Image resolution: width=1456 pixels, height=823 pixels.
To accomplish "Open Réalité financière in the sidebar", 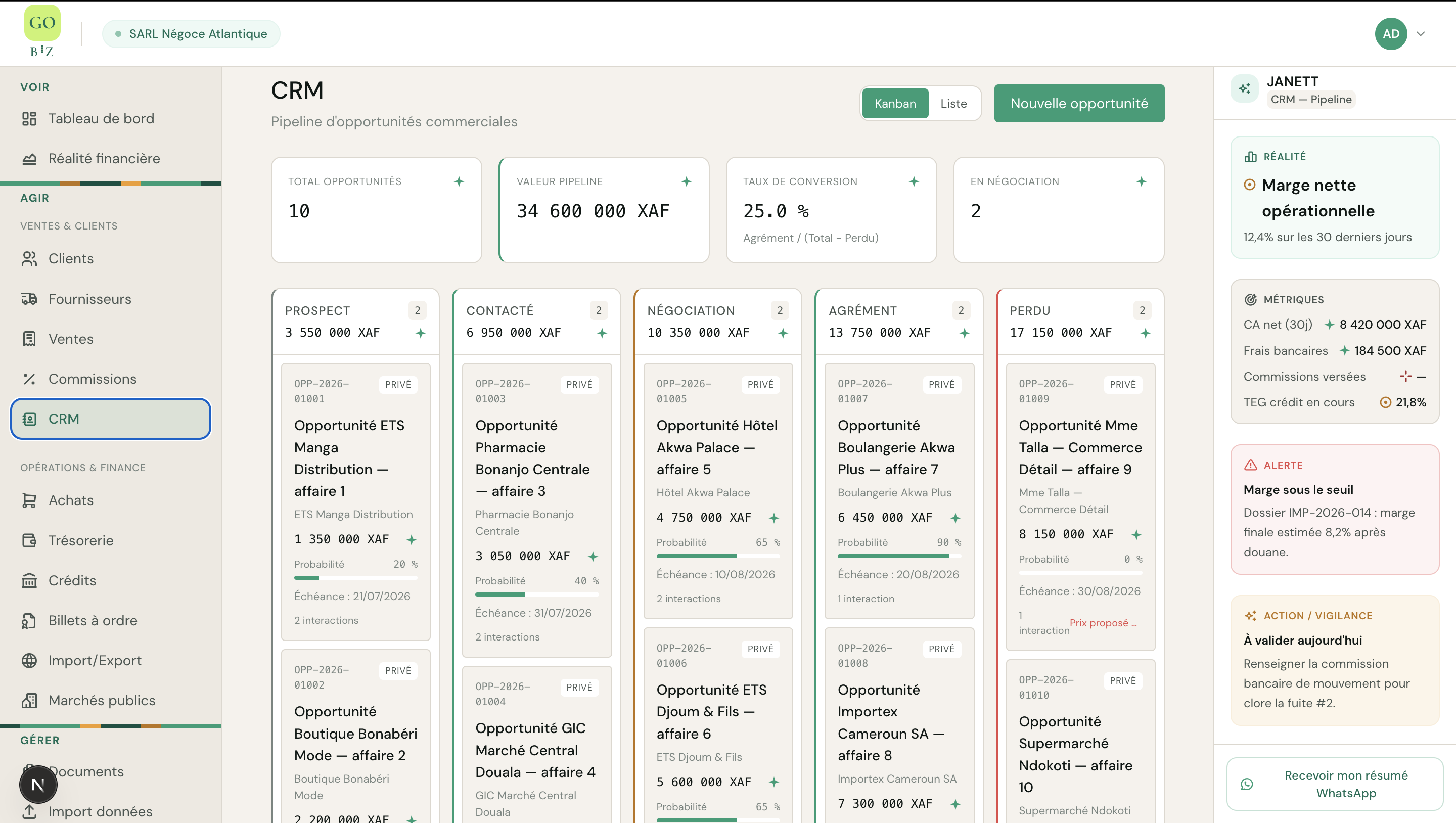I will pos(110,159).
